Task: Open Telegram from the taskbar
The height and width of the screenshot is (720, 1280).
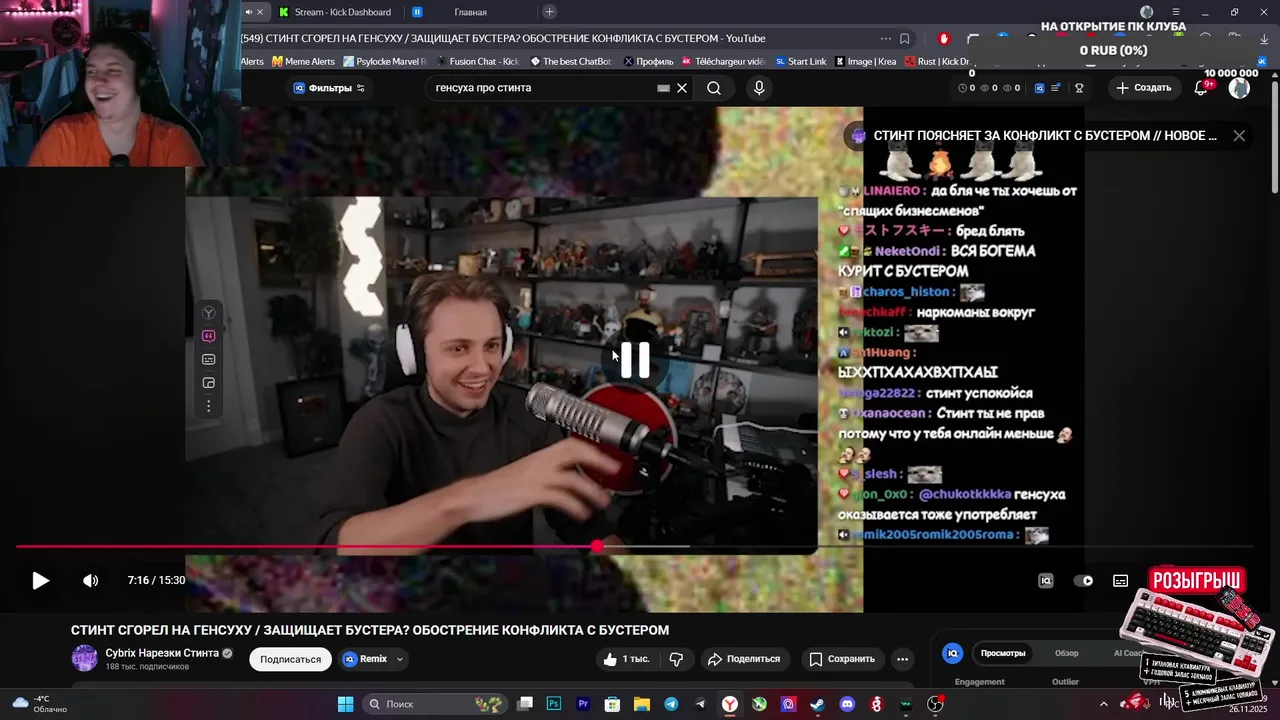Action: pos(671,704)
